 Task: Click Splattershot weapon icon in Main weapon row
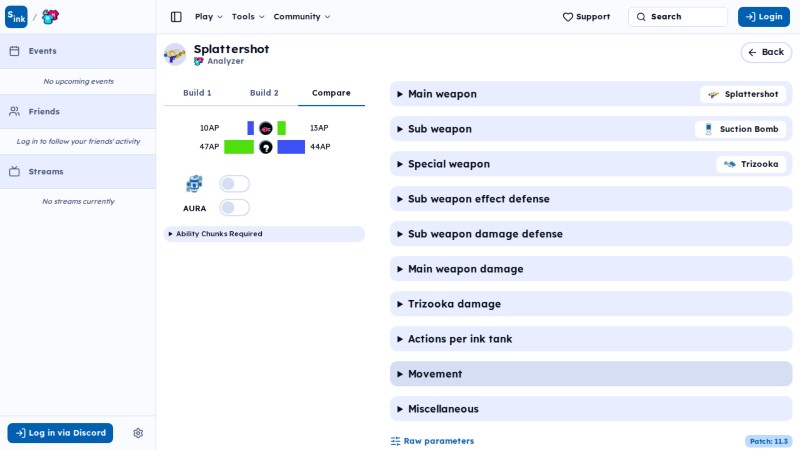713,94
